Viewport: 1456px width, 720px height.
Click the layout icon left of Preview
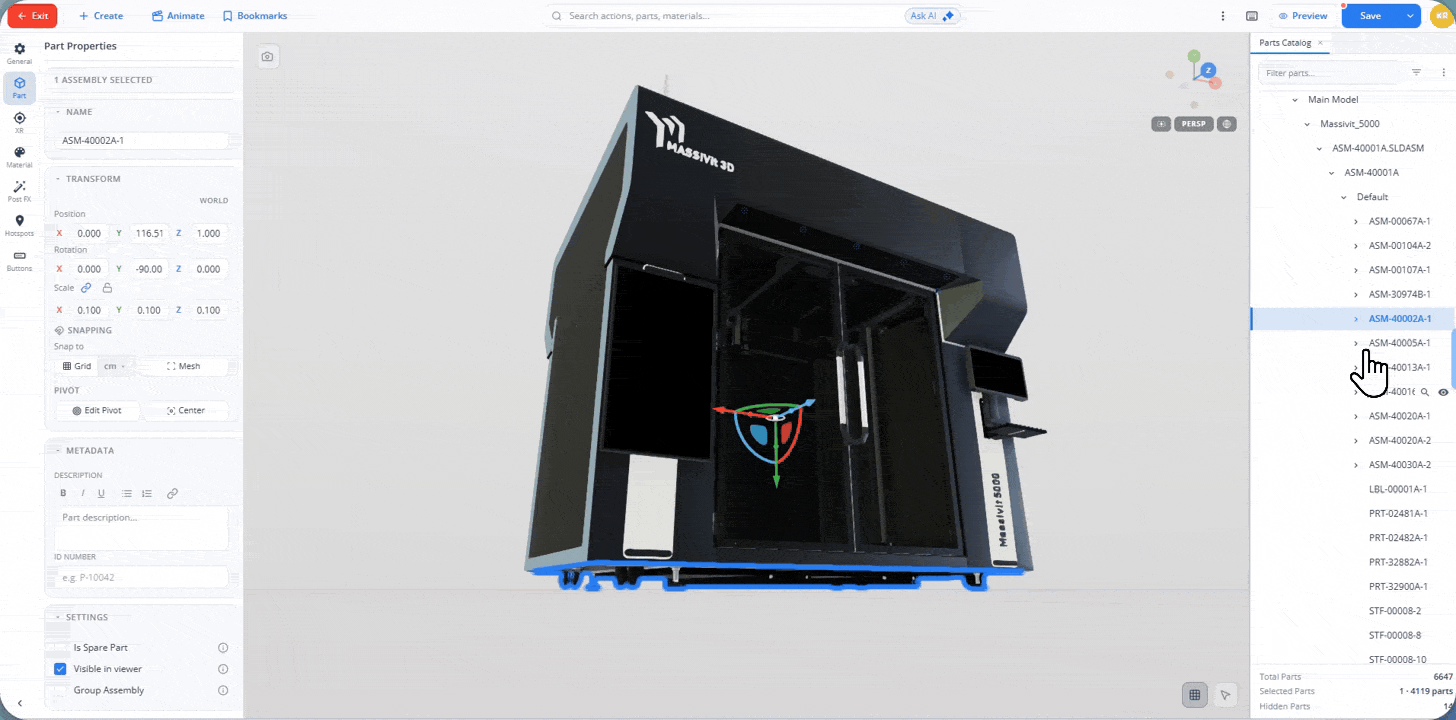point(1252,16)
